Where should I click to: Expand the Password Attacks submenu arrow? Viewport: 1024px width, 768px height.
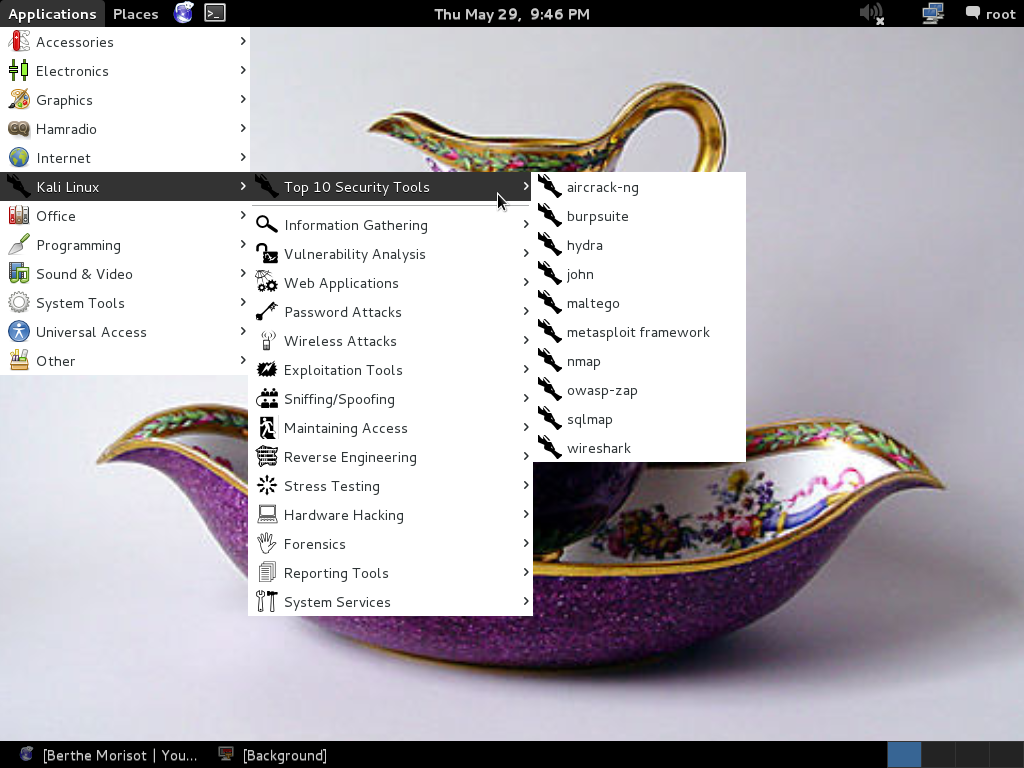526,312
